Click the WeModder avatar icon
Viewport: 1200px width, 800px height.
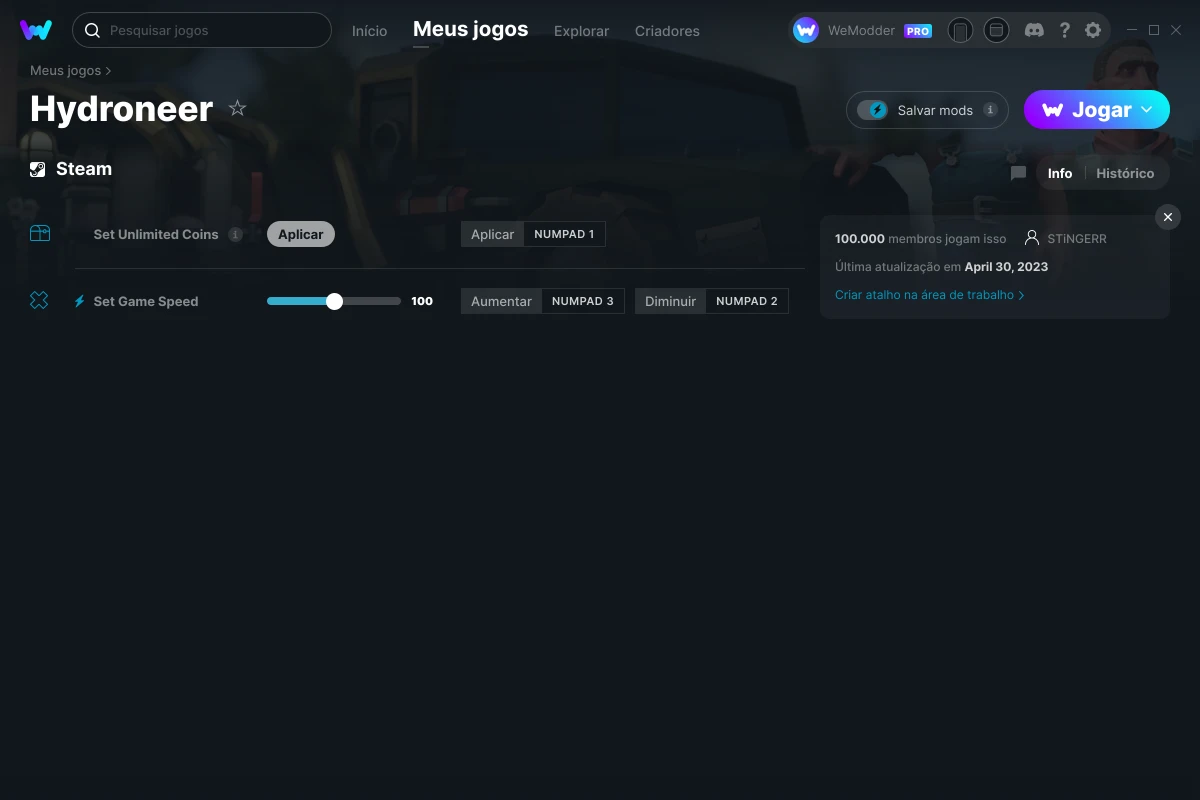[806, 30]
